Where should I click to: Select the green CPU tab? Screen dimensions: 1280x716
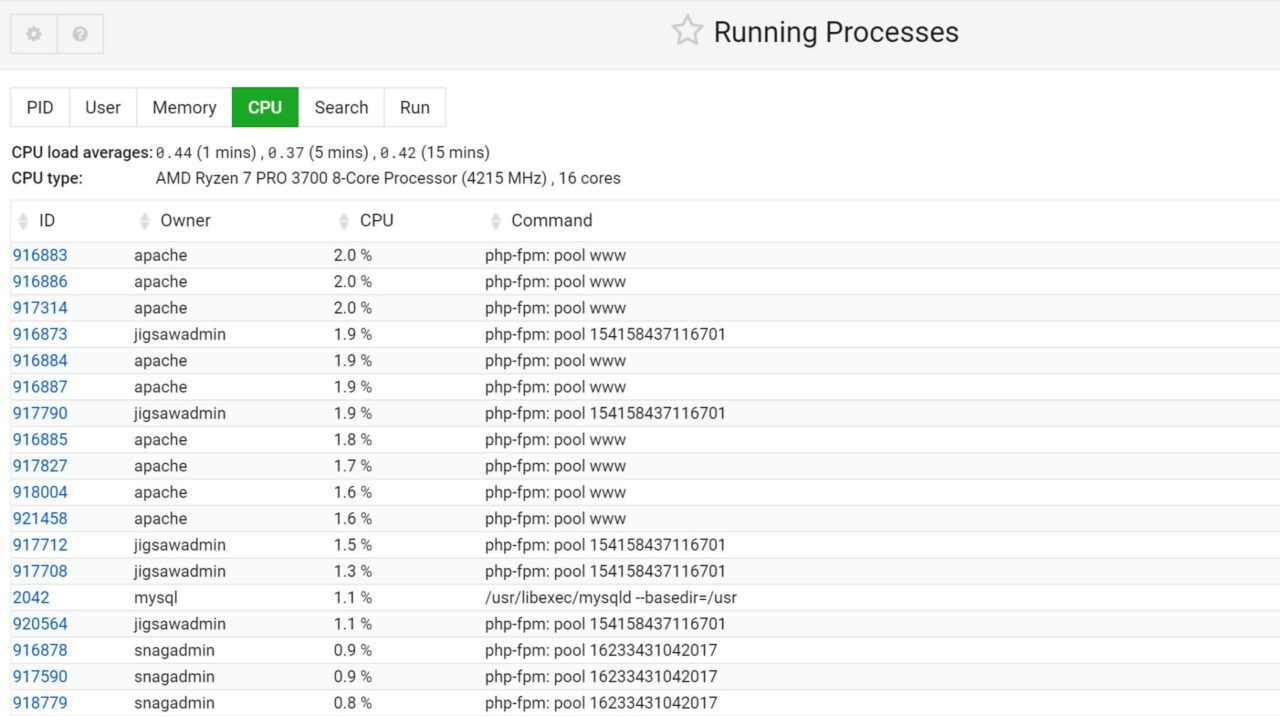(265, 107)
